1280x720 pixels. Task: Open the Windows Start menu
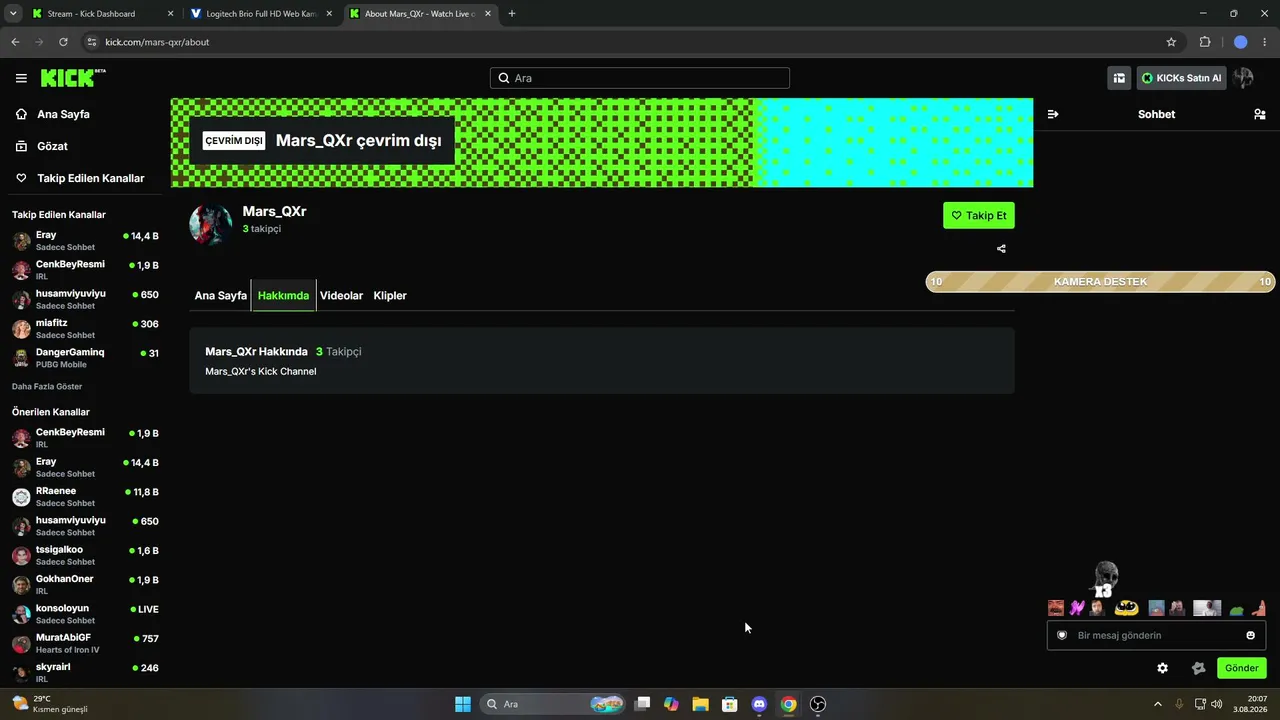coord(463,704)
